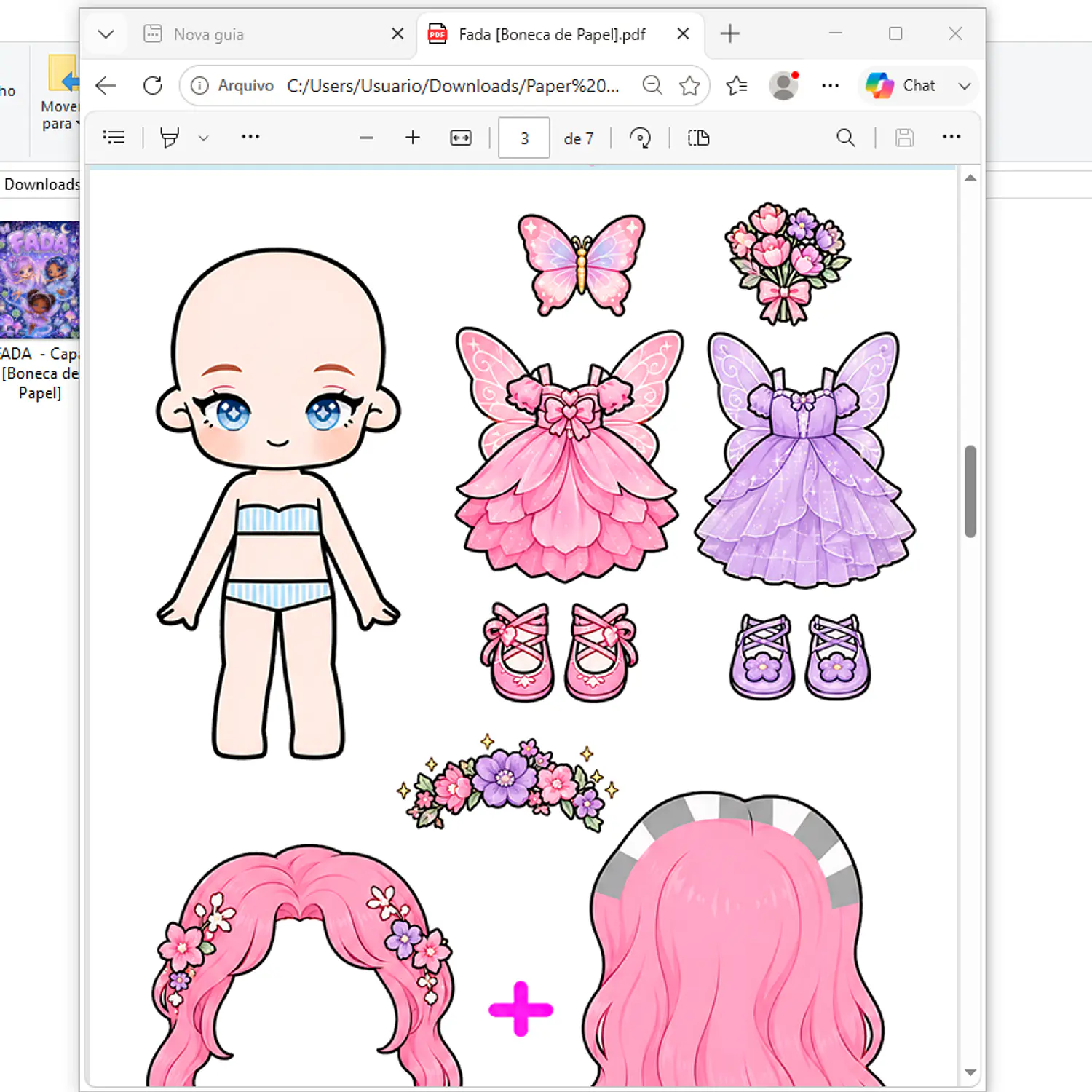Click the address bar file path
1092x1092 pixels.
[x=453, y=86]
